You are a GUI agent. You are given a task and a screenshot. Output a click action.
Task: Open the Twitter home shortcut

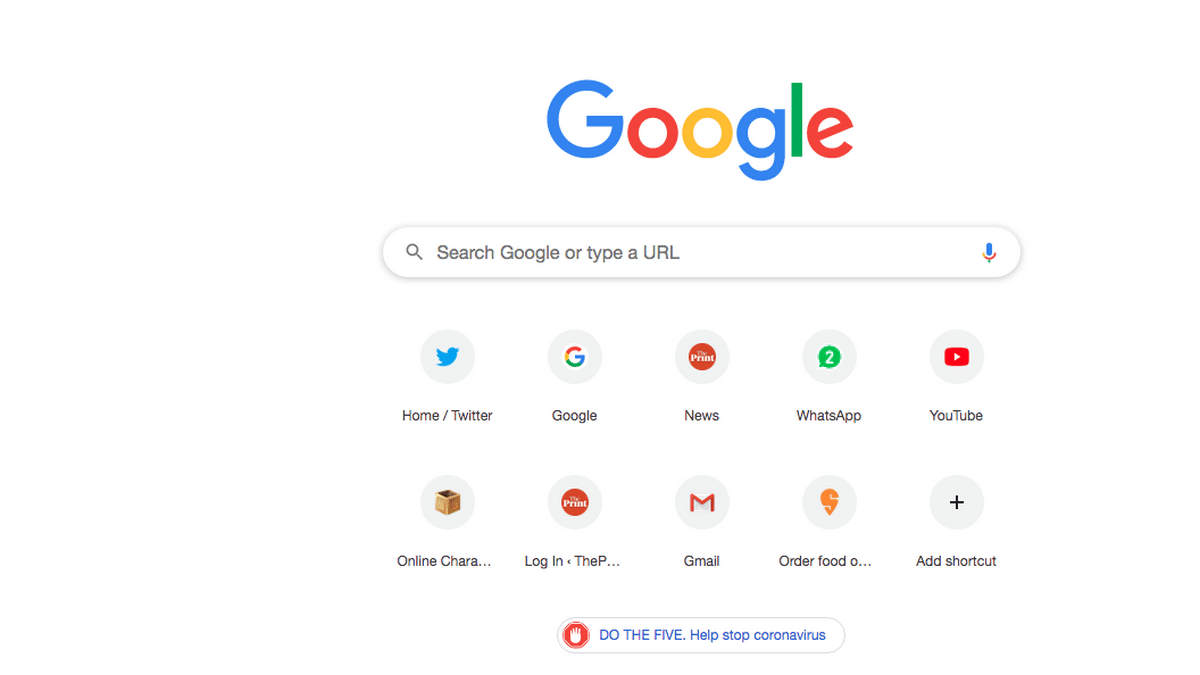click(447, 356)
